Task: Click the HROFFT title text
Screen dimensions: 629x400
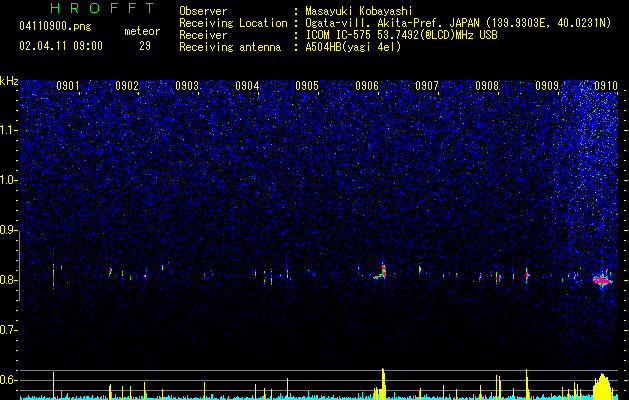Action: click(x=102, y=8)
